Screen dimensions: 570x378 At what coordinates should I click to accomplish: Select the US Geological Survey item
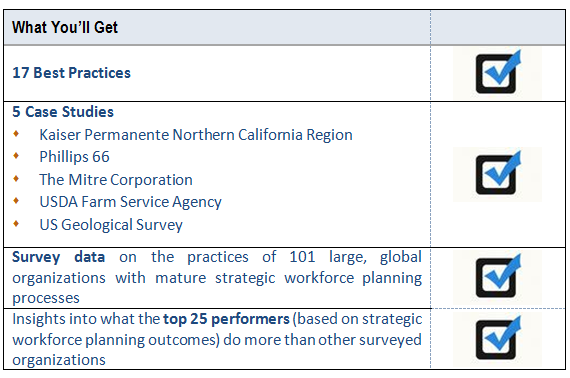(111, 225)
